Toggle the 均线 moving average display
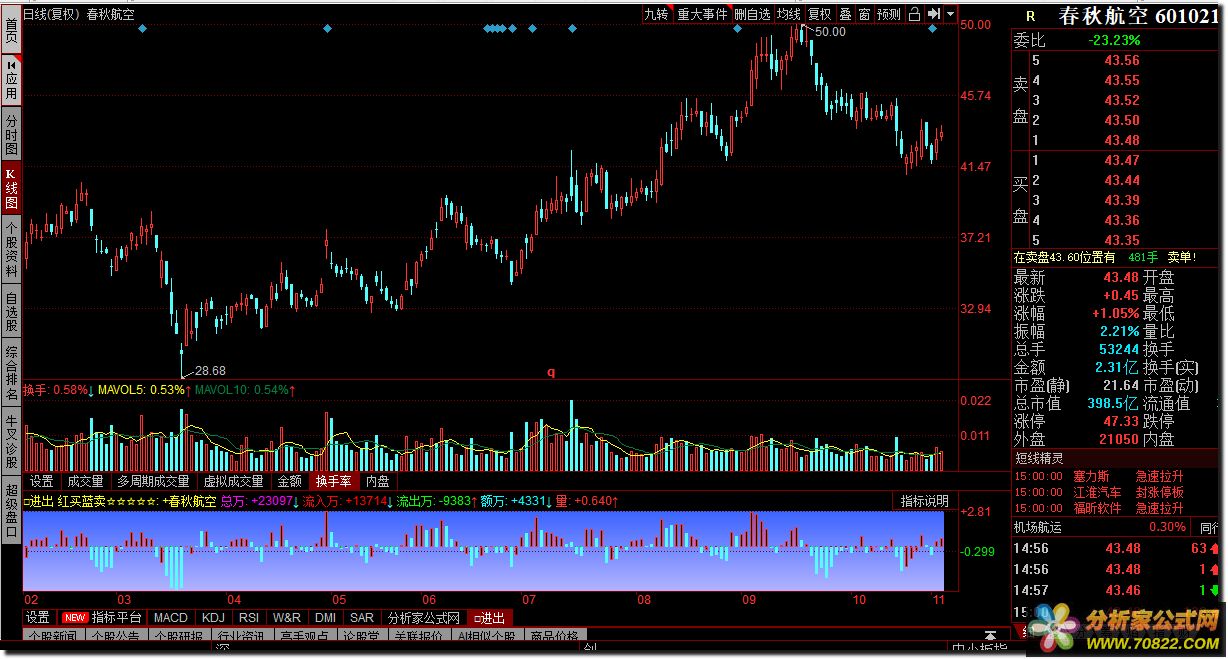The height and width of the screenshot is (659, 1228). [789, 14]
